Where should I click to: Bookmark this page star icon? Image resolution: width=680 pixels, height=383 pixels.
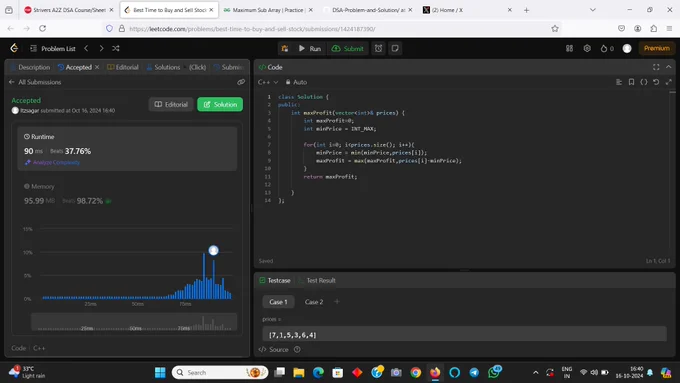point(555,29)
